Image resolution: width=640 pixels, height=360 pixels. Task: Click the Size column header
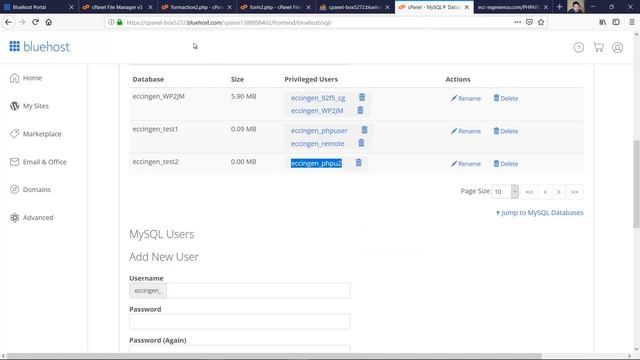[x=237, y=79]
